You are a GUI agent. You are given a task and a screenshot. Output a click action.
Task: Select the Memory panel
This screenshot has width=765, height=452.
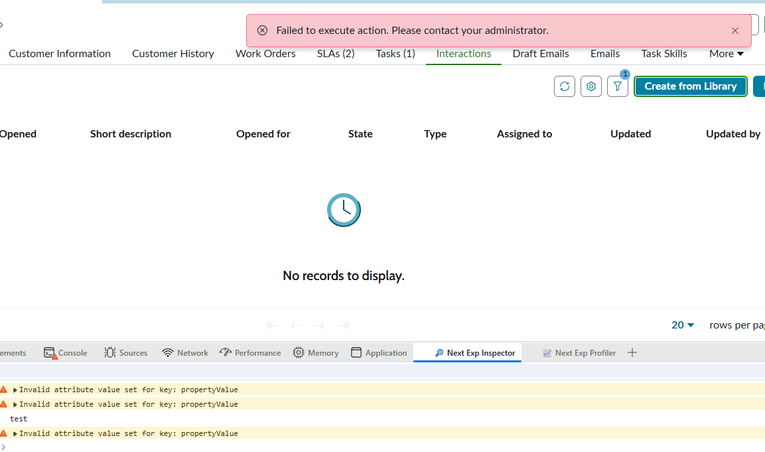[x=316, y=353]
